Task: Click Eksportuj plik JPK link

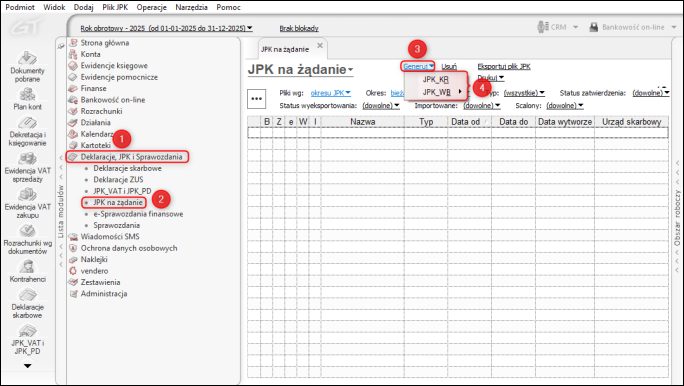Action: (x=504, y=66)
